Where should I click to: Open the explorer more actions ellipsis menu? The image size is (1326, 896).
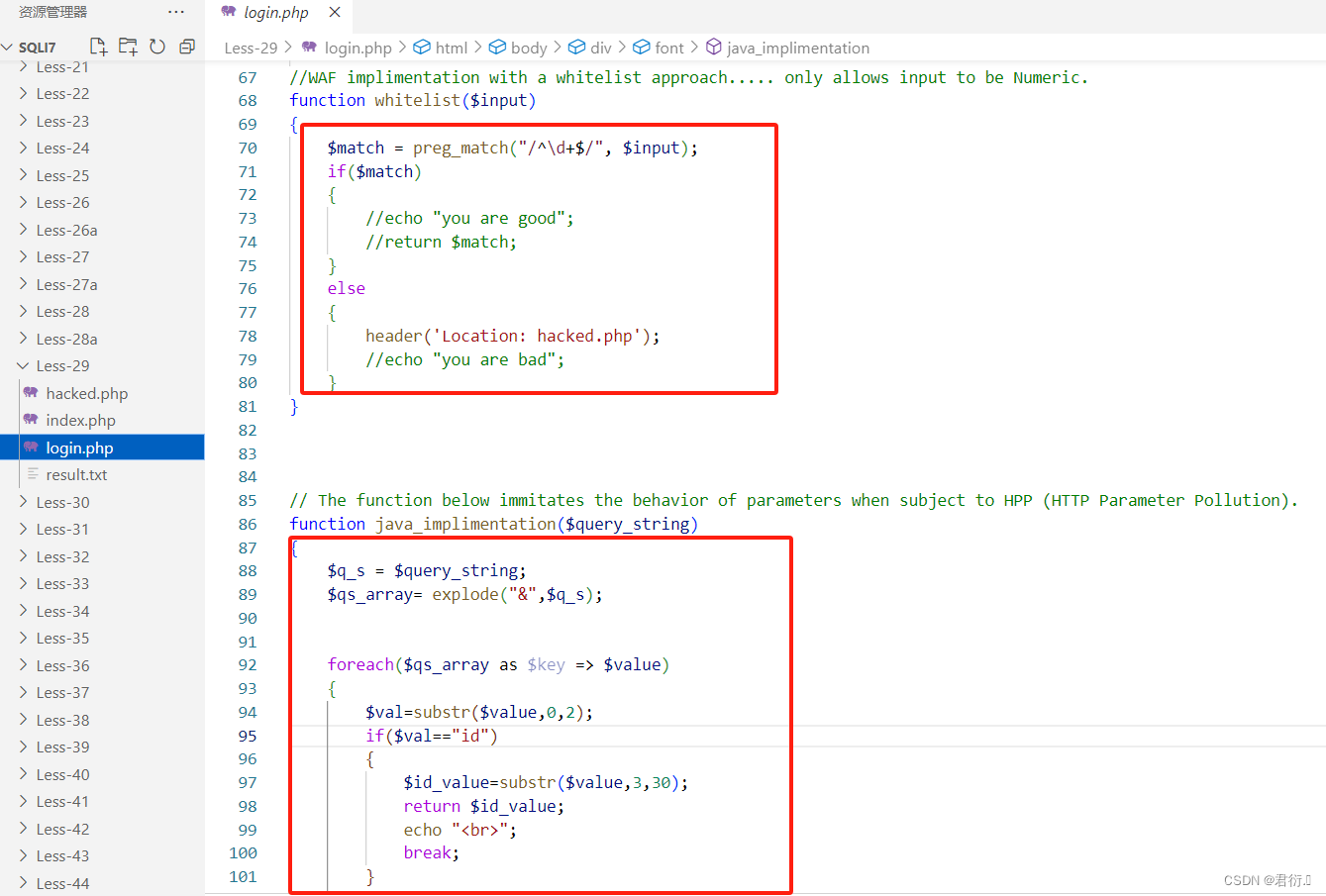pyautogui.click(x=176, y=12)
